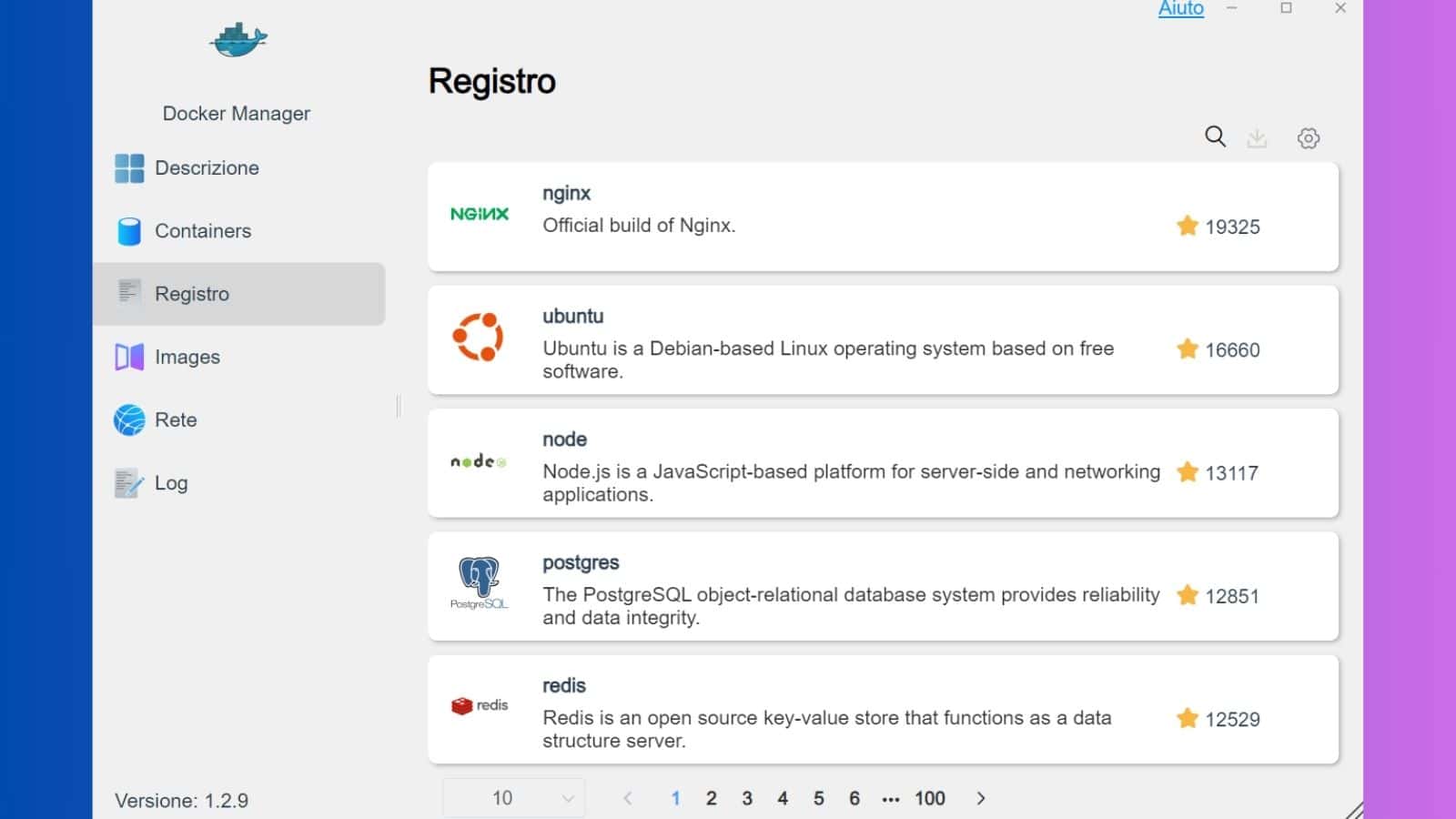Select the redis image name
This screenshot has width=1456, height=819.
coord(564,685)
